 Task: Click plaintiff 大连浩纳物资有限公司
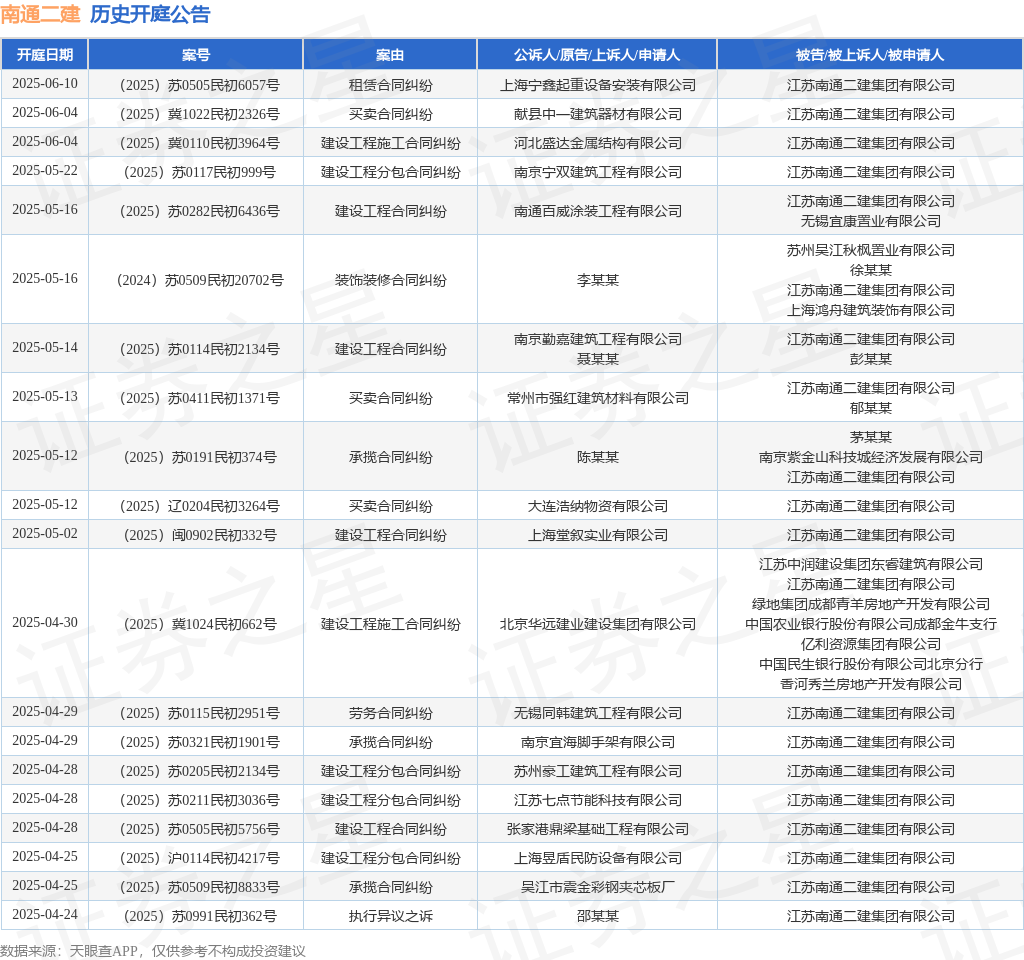pyautogui.click(x=598, y=506)
